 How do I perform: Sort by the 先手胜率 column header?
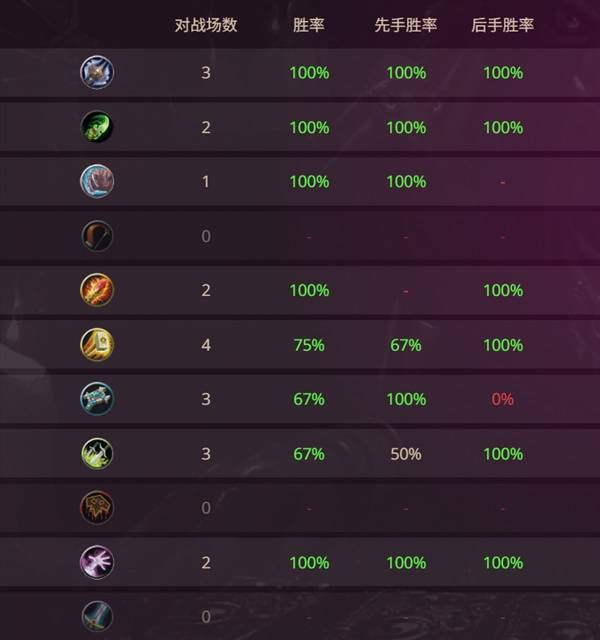(405, 25)
